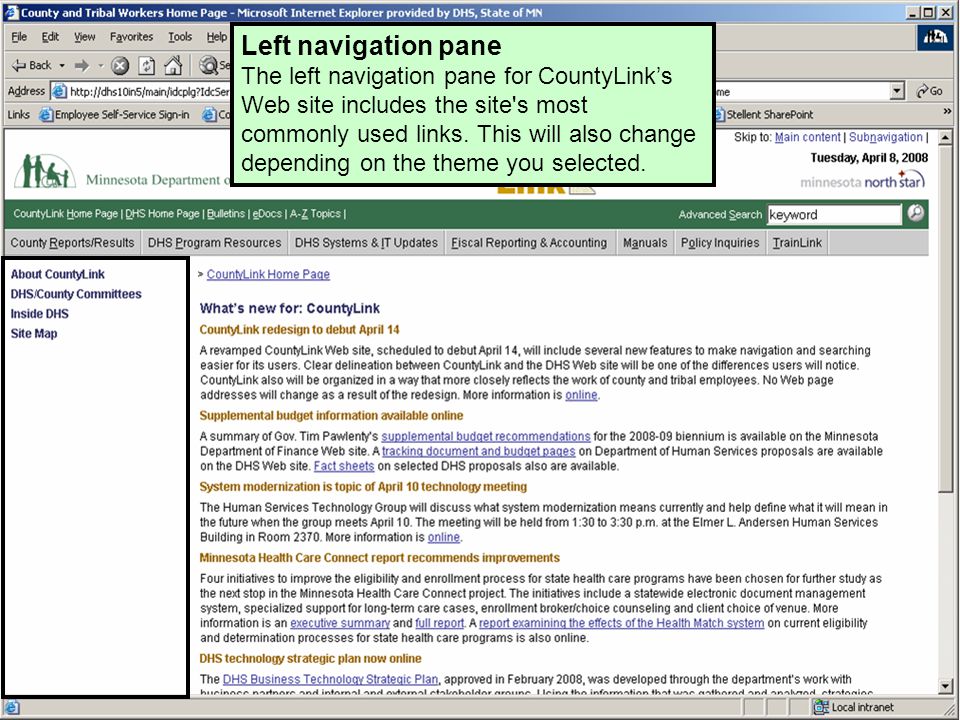Open the Forward button history dropdown
The width and height of the screenshot is (960, 720).
point(100,66)
